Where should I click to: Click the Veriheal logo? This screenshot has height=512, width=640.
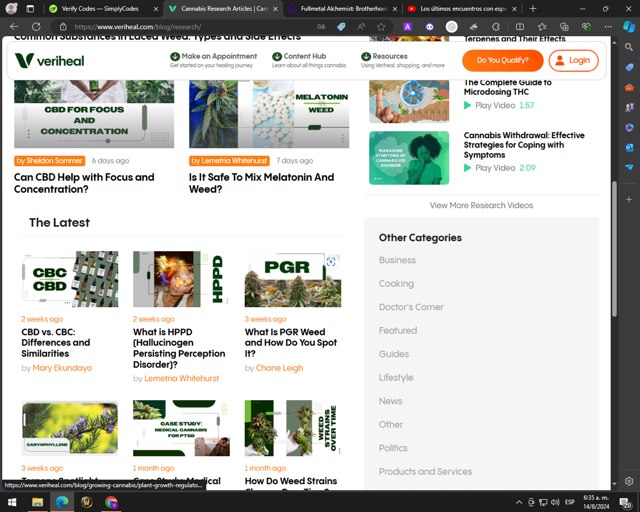click(x=49, y=60)
